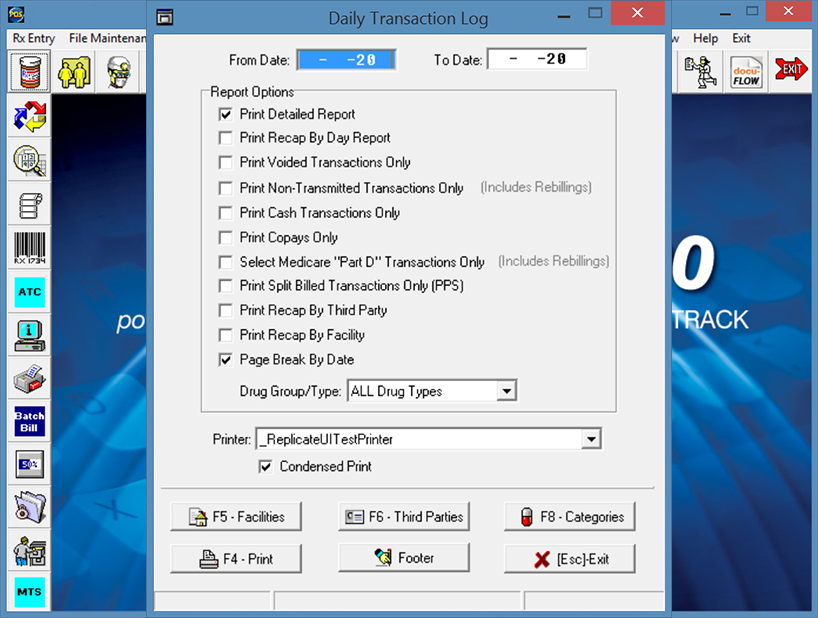Open the Help menu
The height and width of the screenshot is (618, 818).
tap(705, 38)
